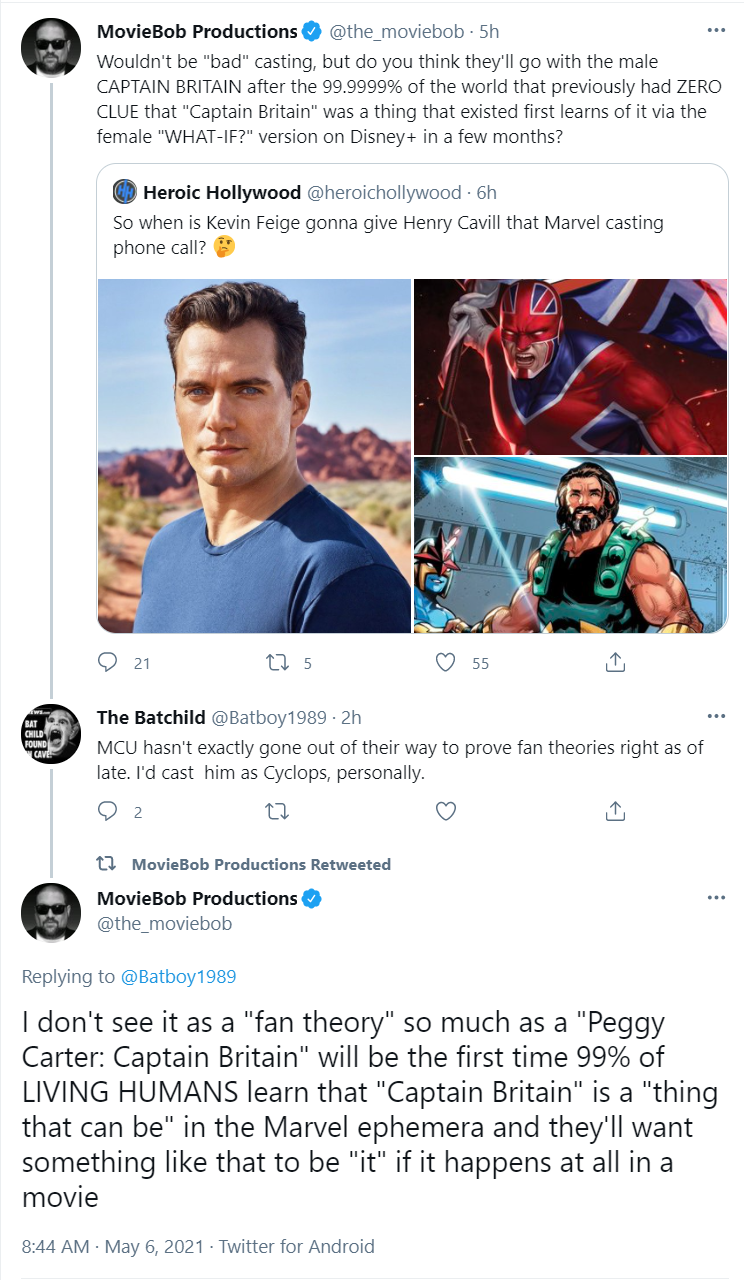Open more options on bottom MovieBob reply
Screen dimensions: 744x1280
(x=715, y=898)
